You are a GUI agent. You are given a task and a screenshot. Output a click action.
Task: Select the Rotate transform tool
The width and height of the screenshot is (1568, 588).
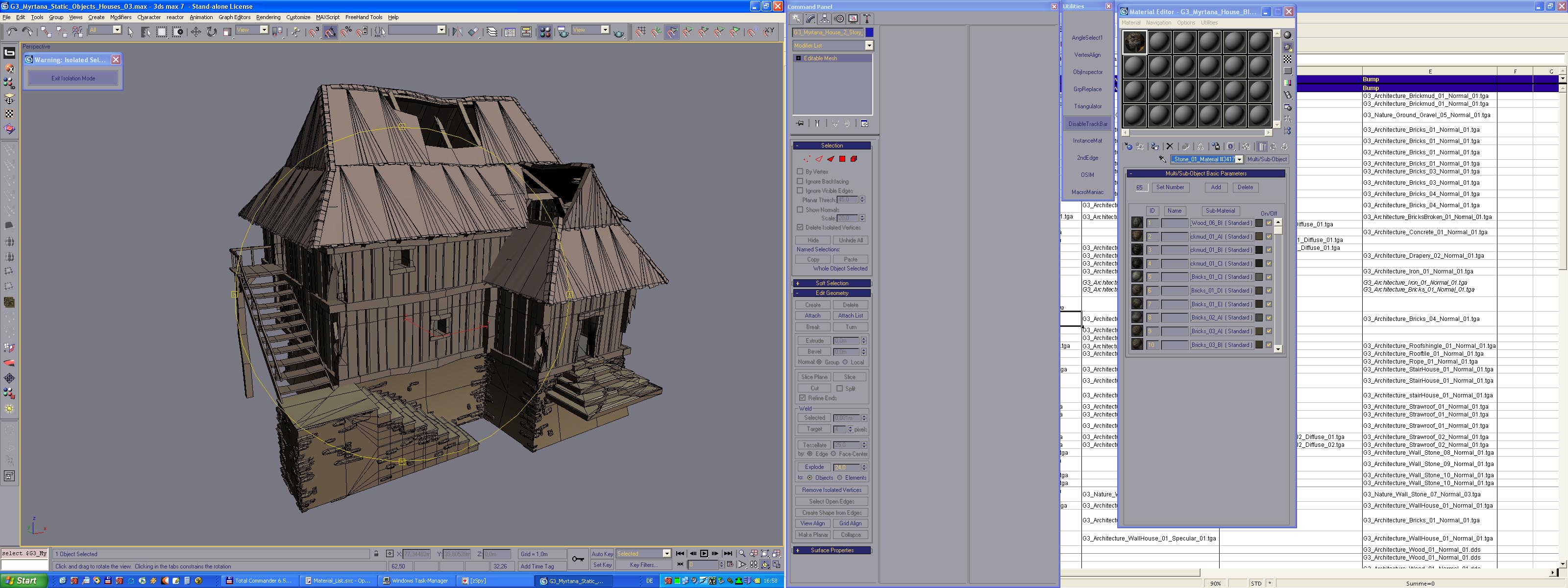(211, 31)
